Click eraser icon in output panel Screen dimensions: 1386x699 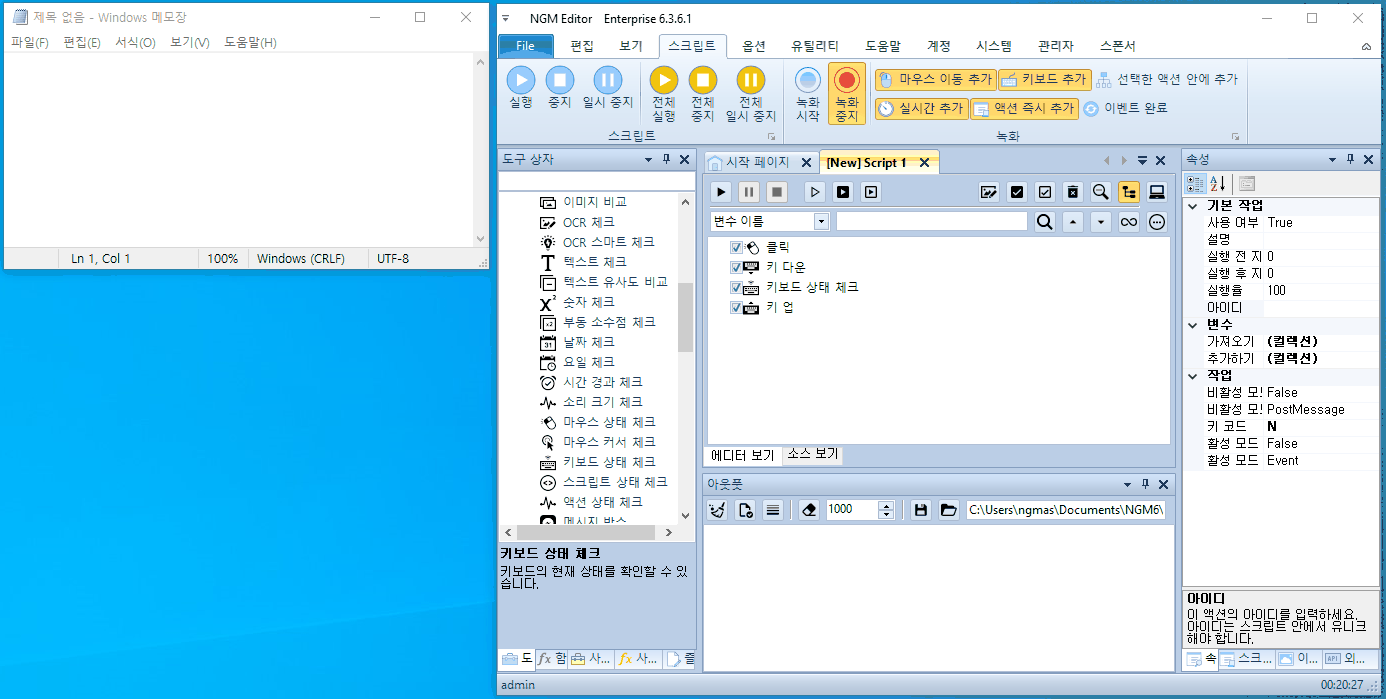pos(810,510)
